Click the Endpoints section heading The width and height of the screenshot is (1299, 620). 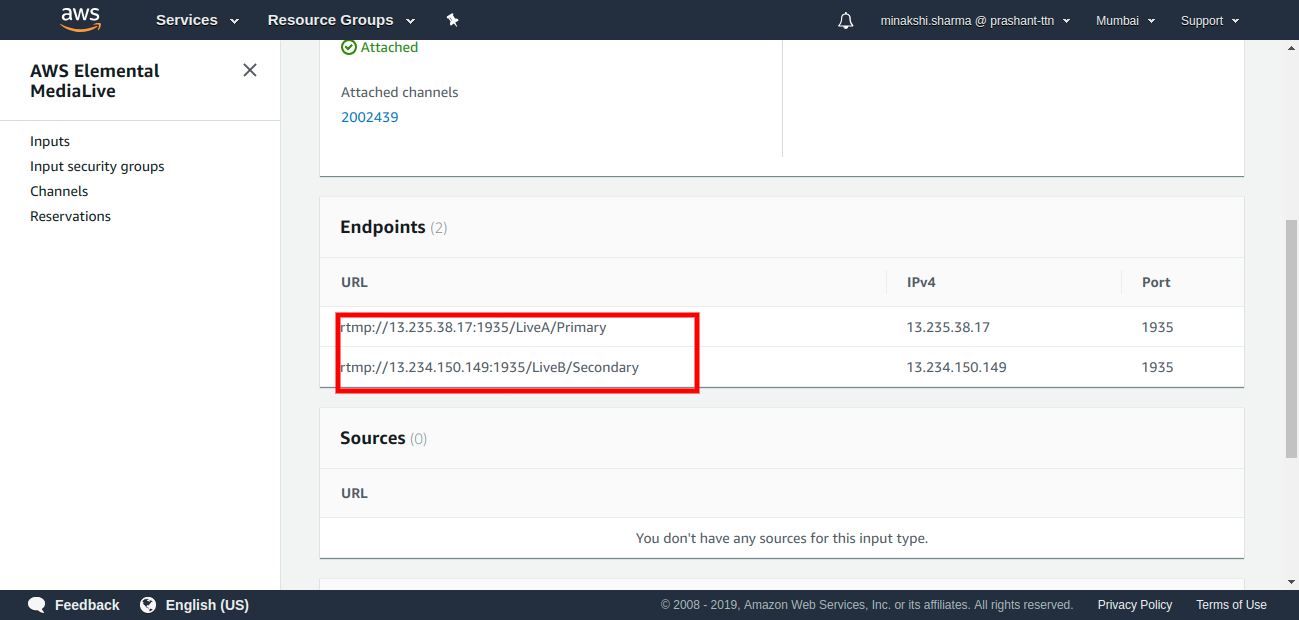[383, 227]
